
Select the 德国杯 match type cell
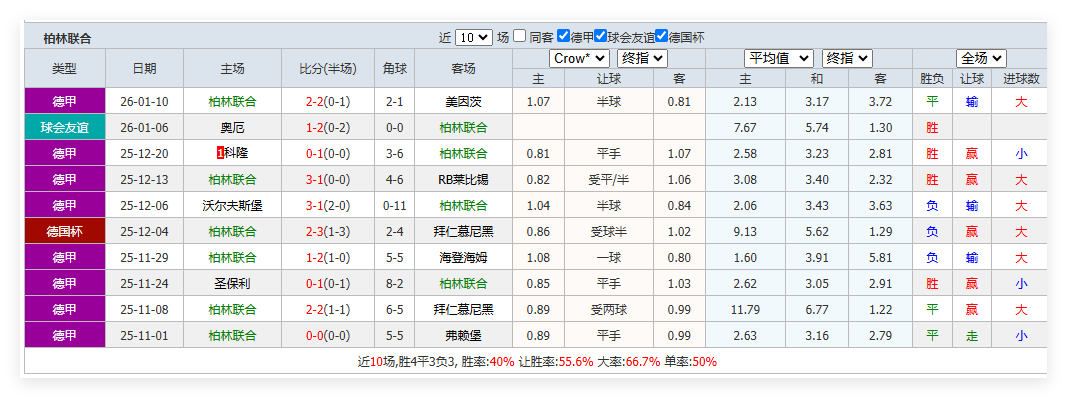click(x=65, y=231)
